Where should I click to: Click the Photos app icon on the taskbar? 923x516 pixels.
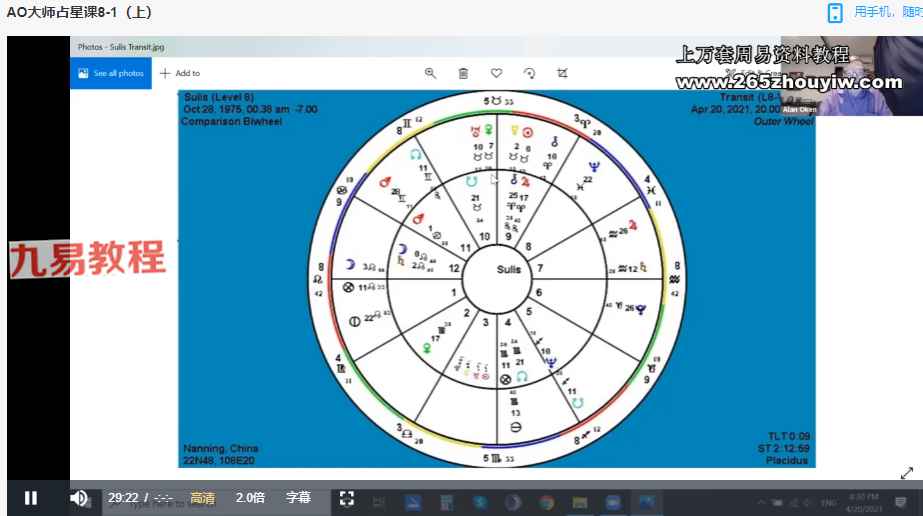click(646, 503)
